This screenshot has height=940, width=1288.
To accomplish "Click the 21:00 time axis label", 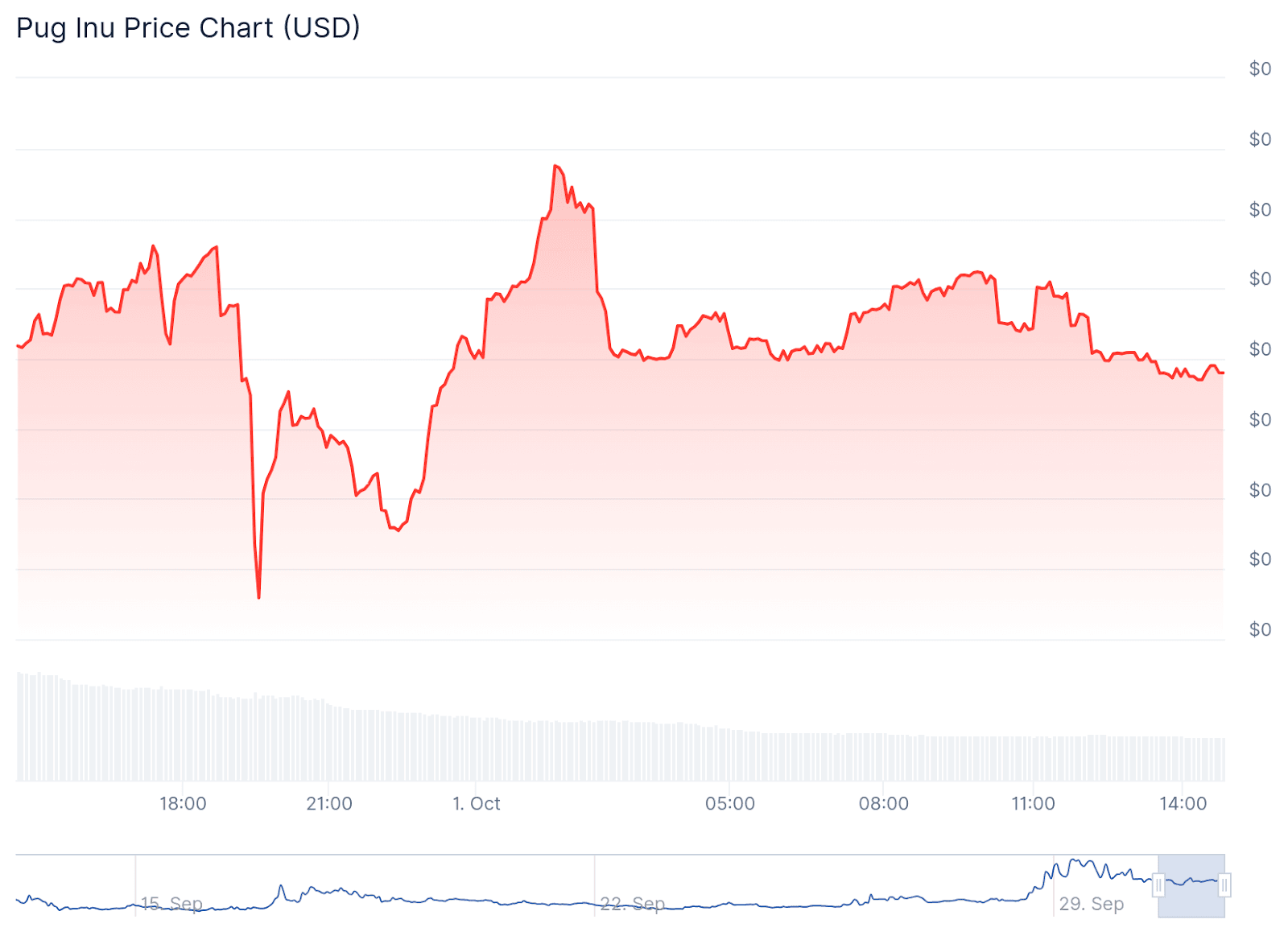I will [x=329, y=803].
